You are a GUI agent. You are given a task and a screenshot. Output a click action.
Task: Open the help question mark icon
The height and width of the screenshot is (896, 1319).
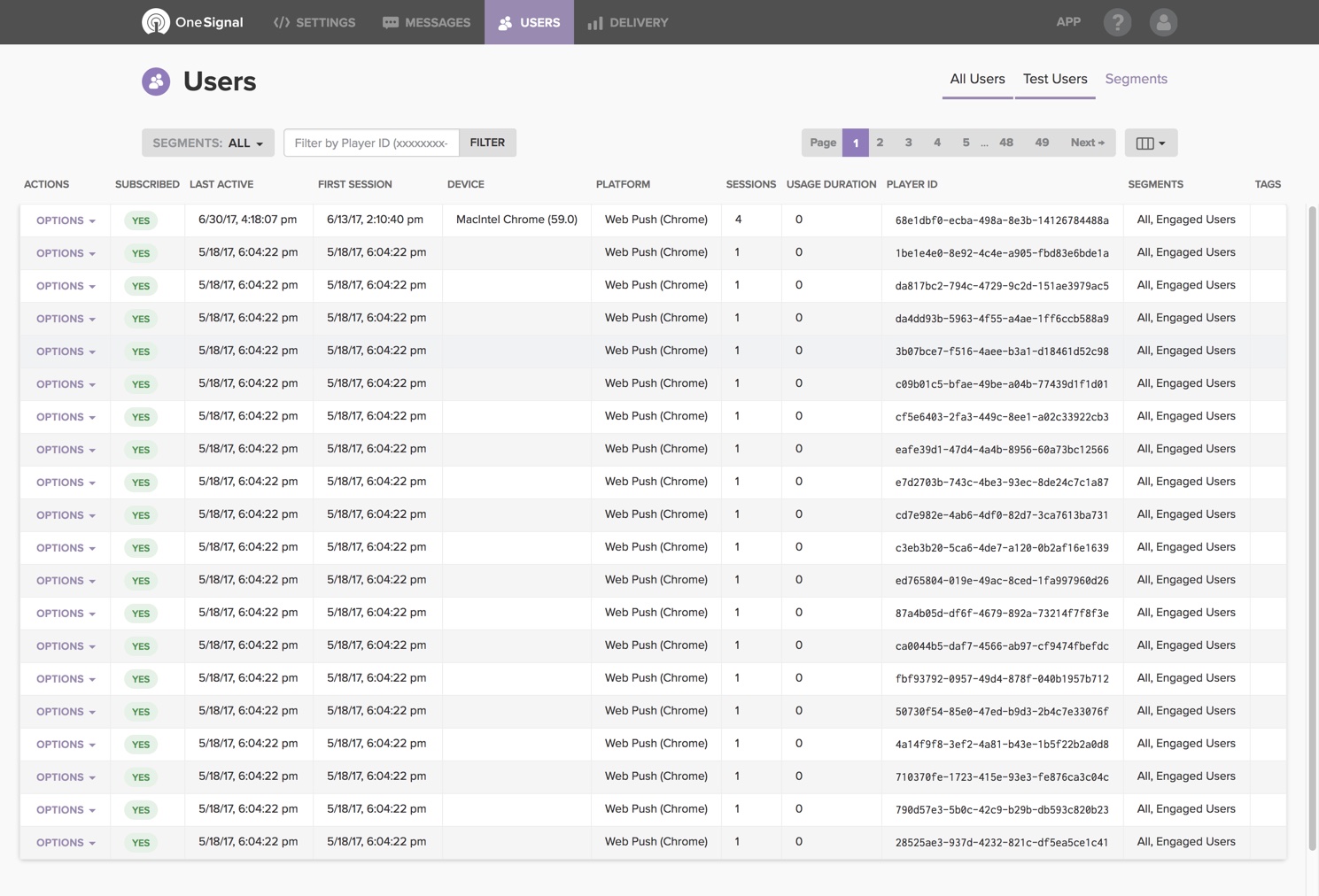(1117, 22)
